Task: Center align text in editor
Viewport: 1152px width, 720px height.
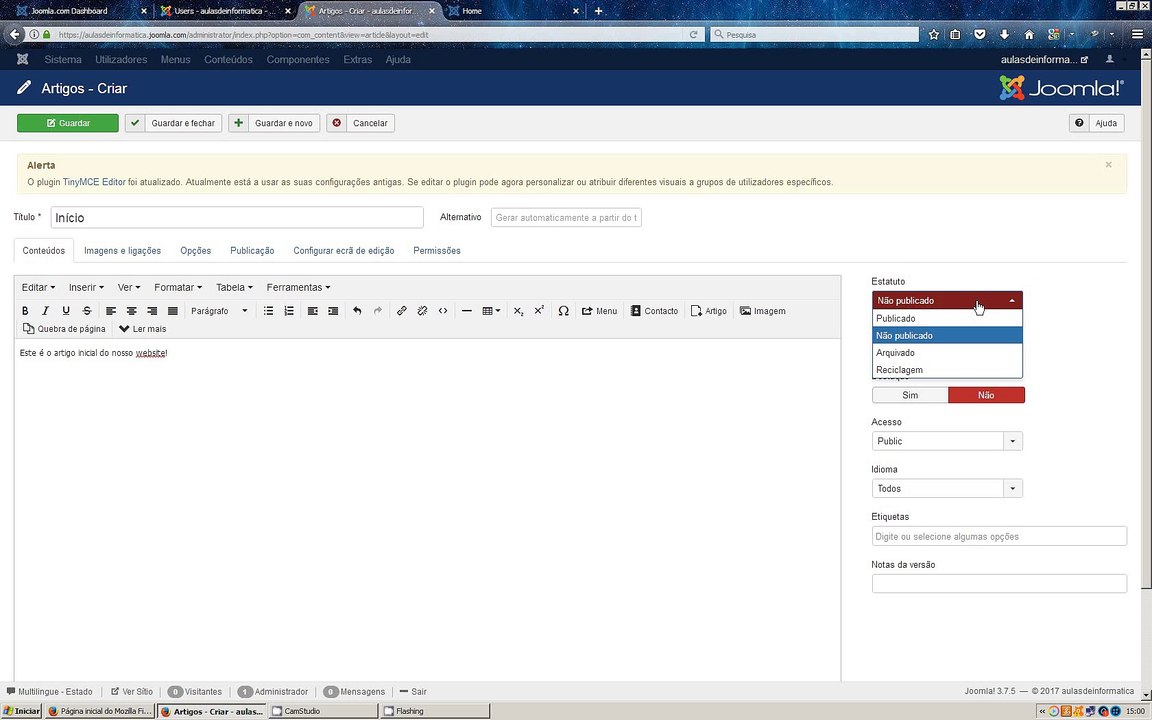Action: coord(132,311)
